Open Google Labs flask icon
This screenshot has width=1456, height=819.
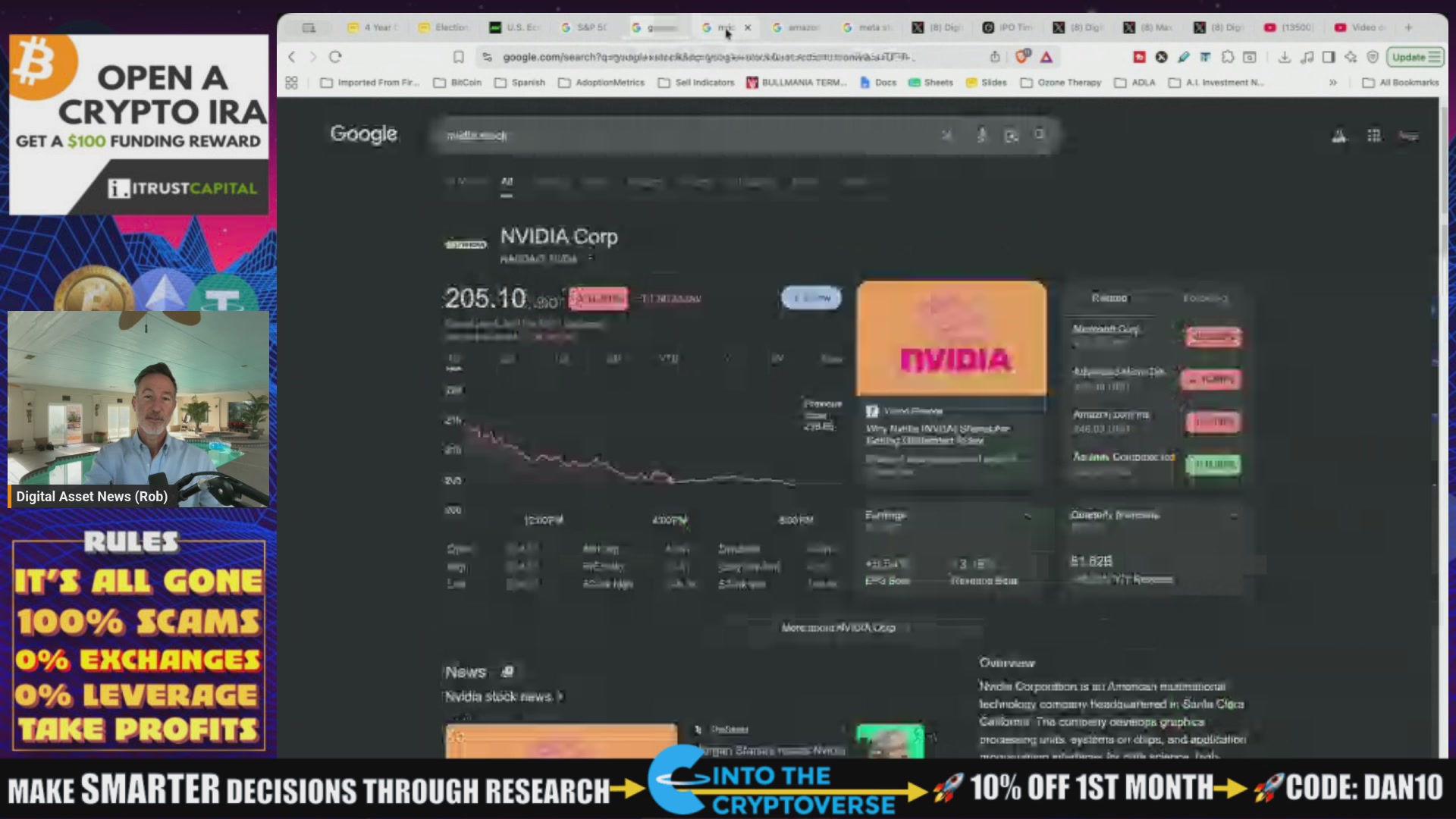1339,136
